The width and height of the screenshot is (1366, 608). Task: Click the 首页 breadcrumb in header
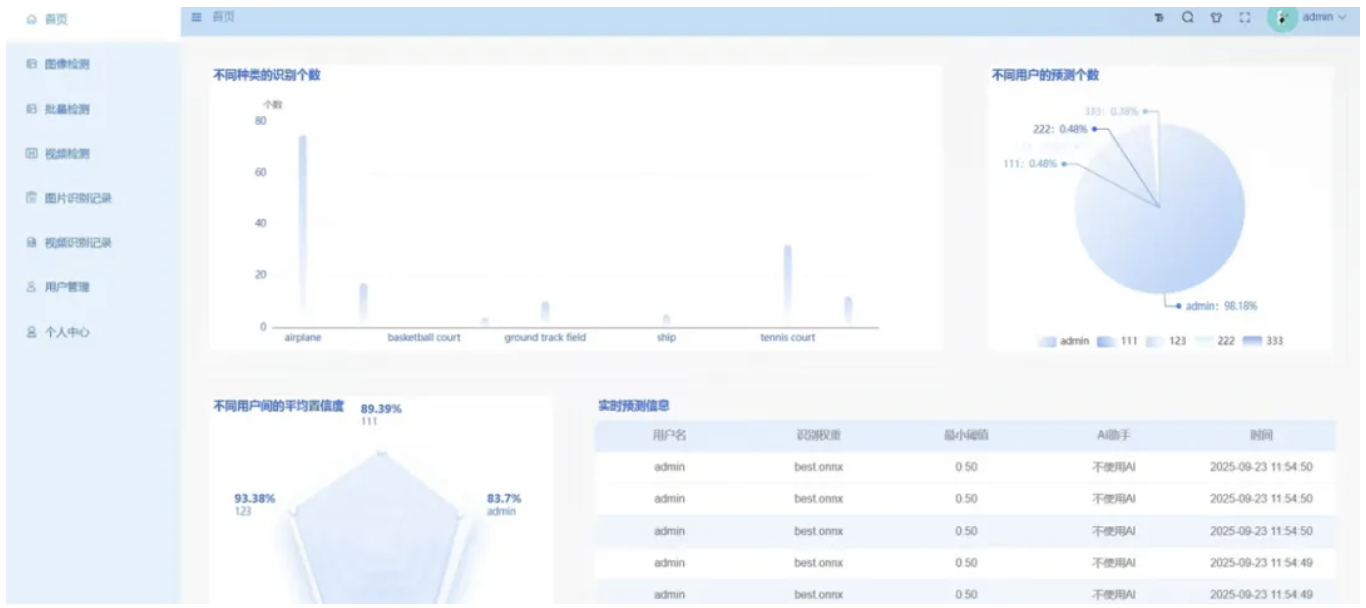223,17
